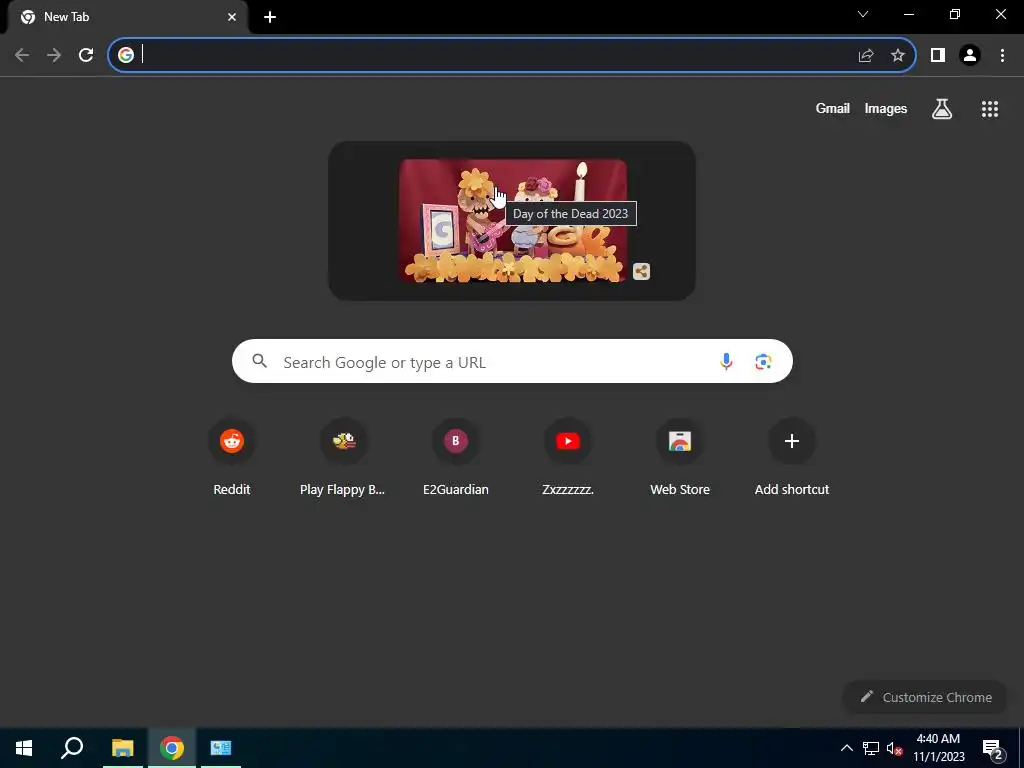Click the search magnifier in the Google box
The image size is (1024, 768).
click(x=259, y=360)
